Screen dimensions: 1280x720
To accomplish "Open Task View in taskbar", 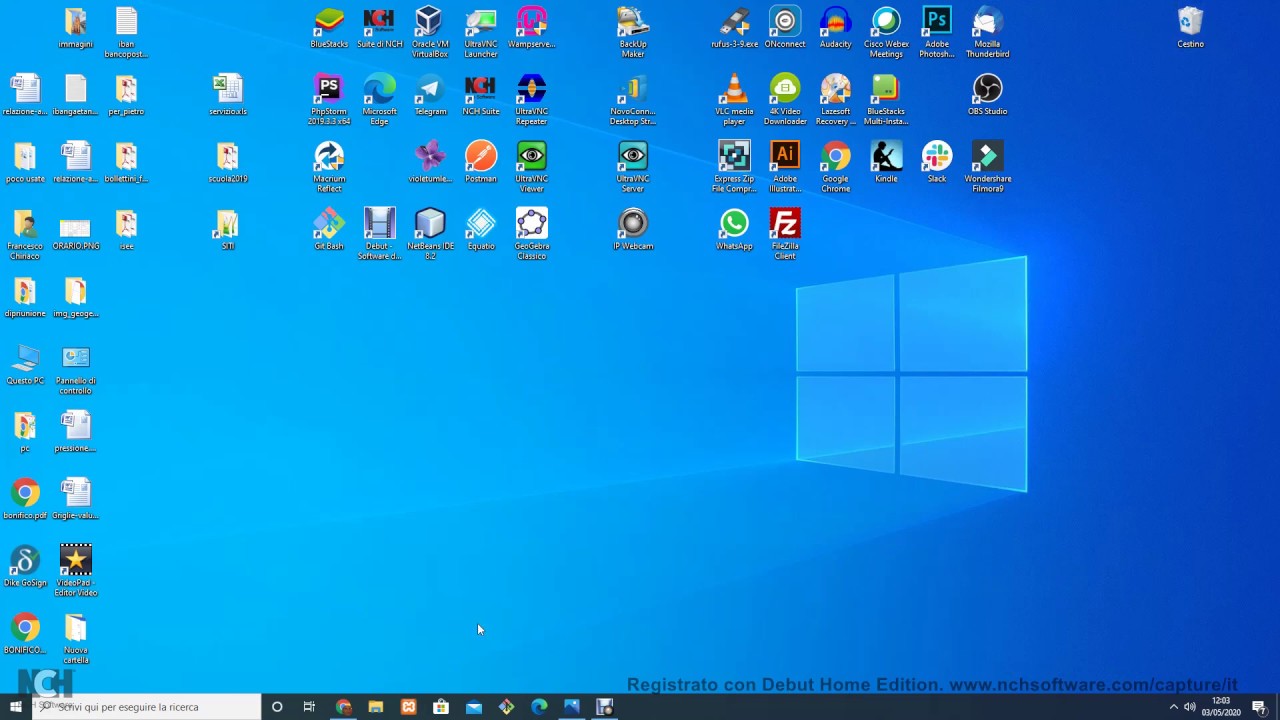I will click(x=309, y=707).
